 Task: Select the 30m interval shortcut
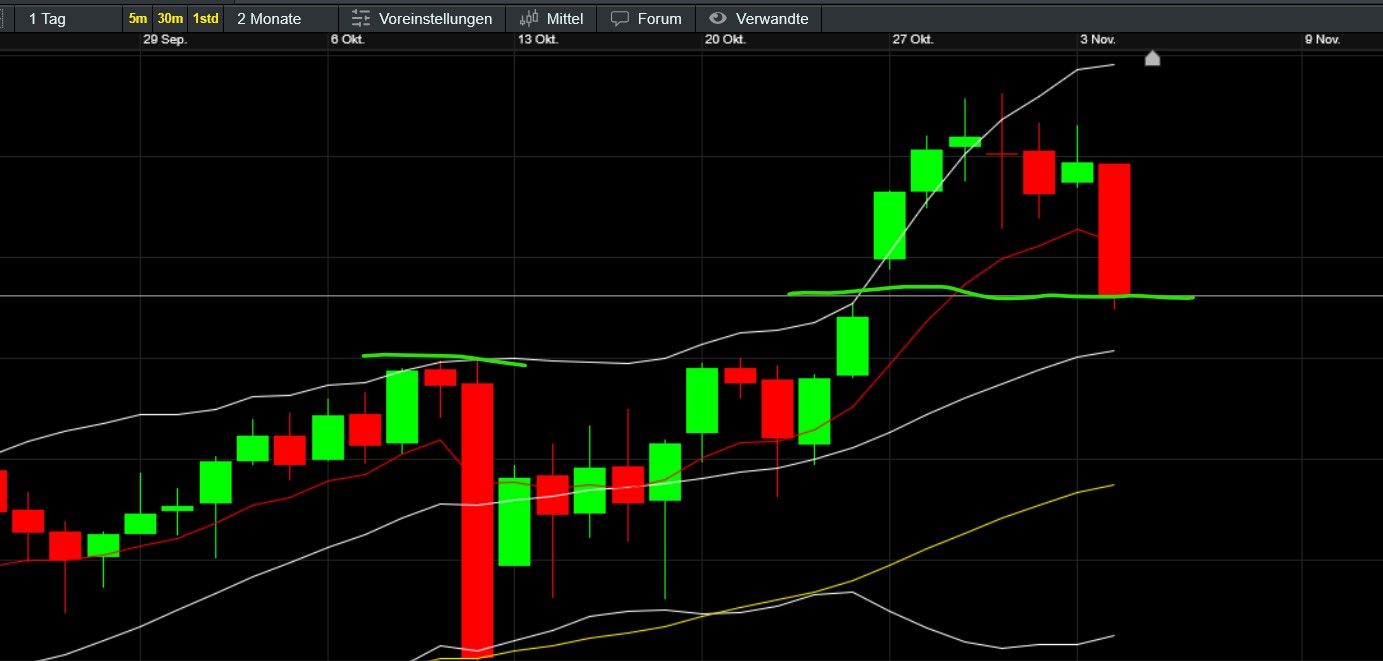coord(170,19)
